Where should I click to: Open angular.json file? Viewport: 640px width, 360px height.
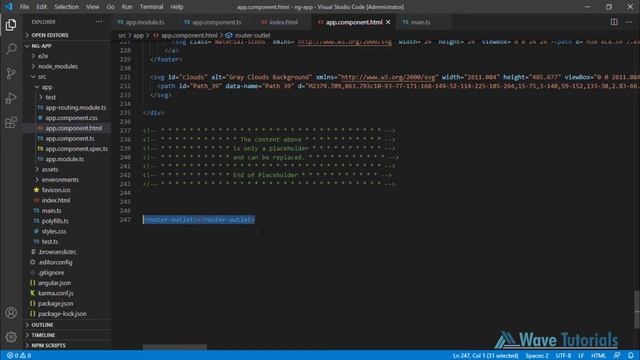tap(54, 282)
